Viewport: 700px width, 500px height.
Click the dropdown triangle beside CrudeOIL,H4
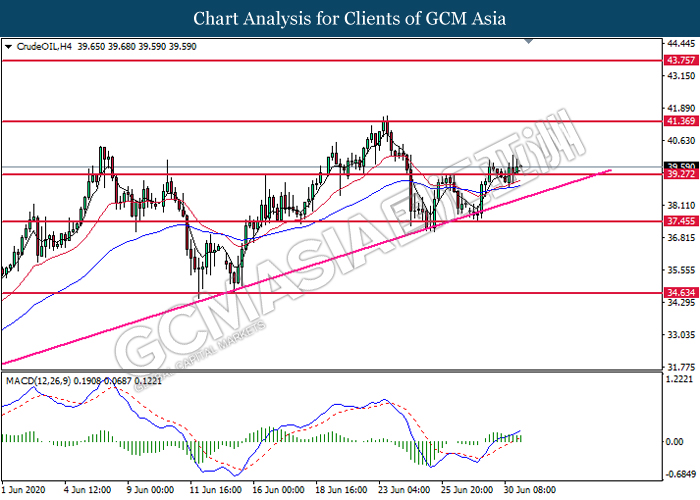point(8,47)
